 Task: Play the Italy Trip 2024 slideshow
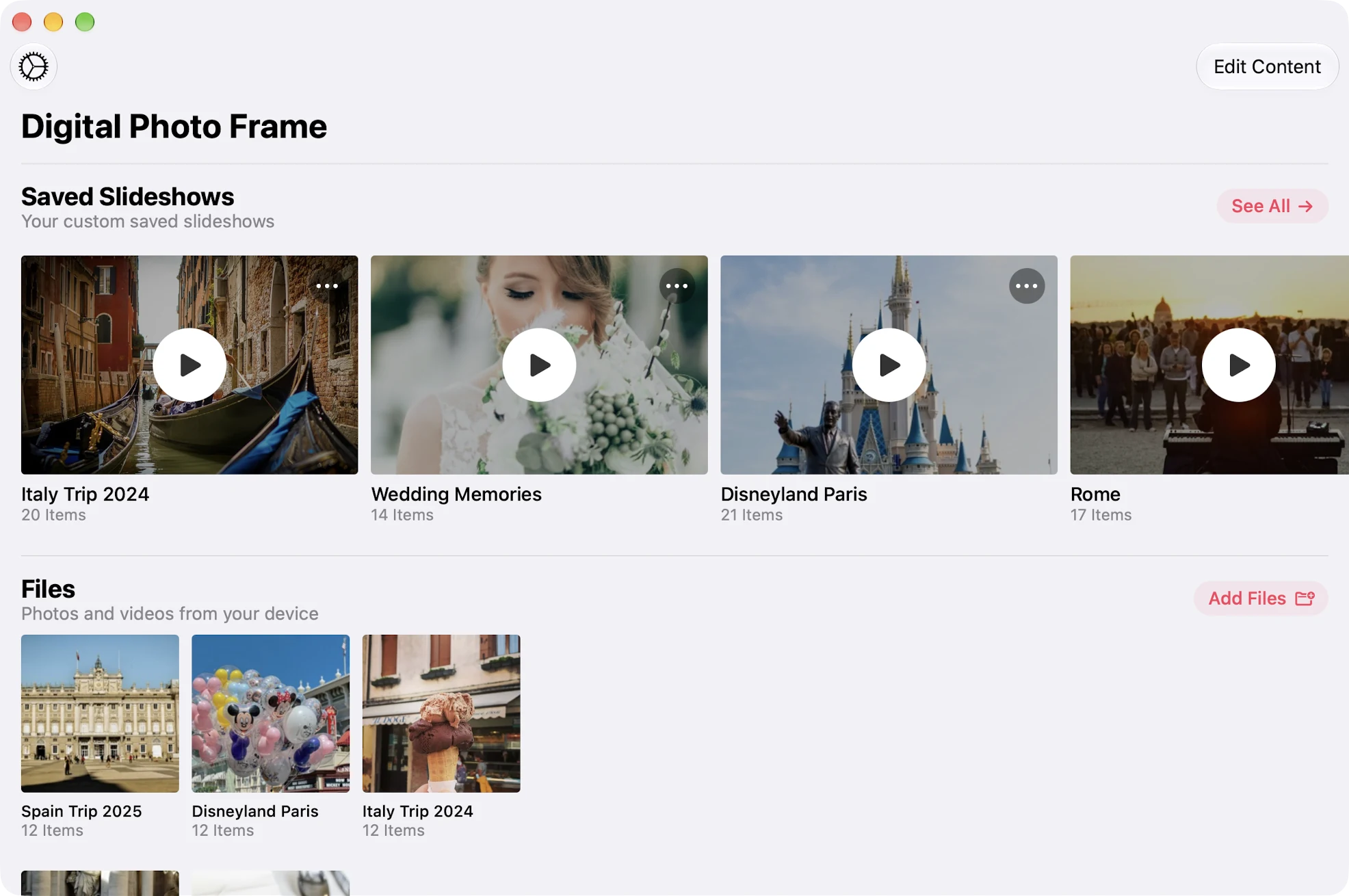[189, 365]
